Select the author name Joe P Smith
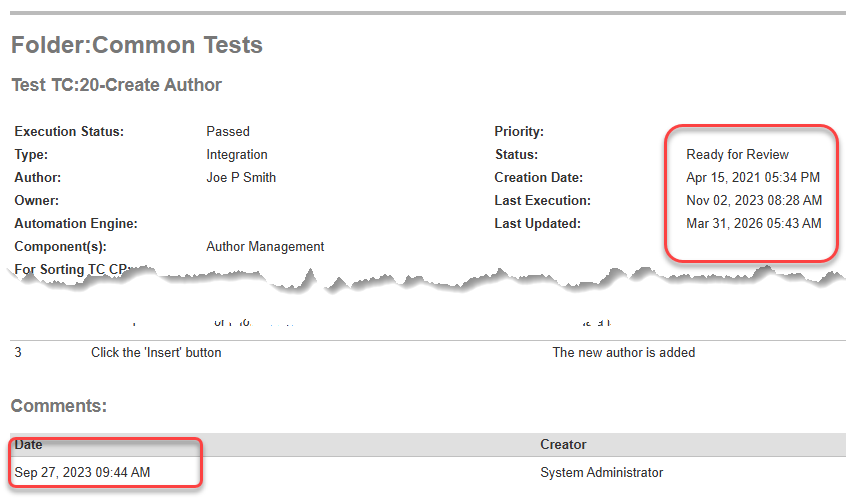Image resolution: width=846 pixels, height=502 pixels. point(241,178)
